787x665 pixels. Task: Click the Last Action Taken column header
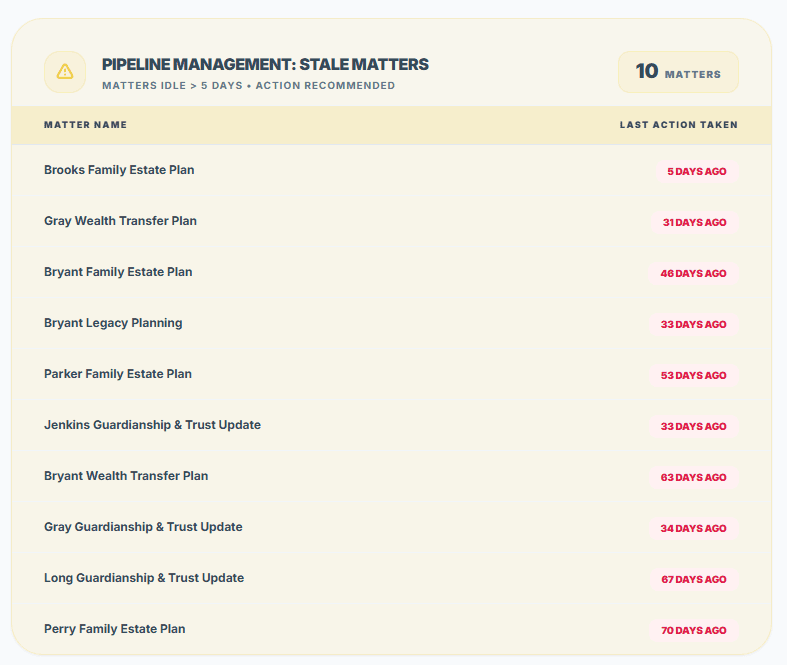click(679, 125)
